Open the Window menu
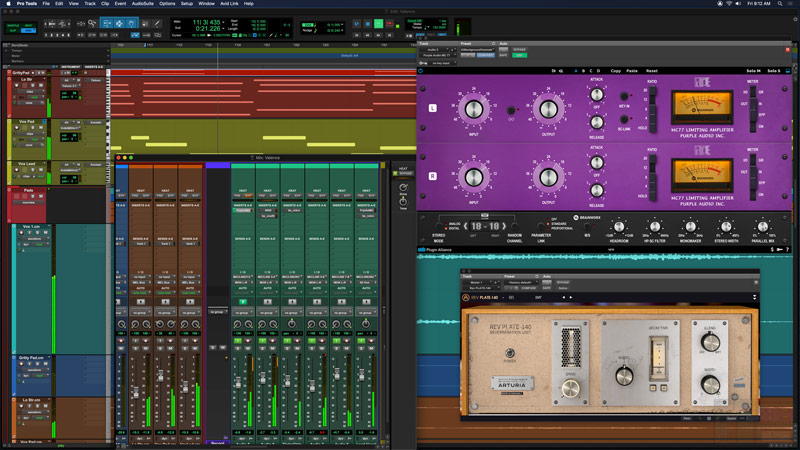This screenshot has width=800, height=450. (206, 4)
